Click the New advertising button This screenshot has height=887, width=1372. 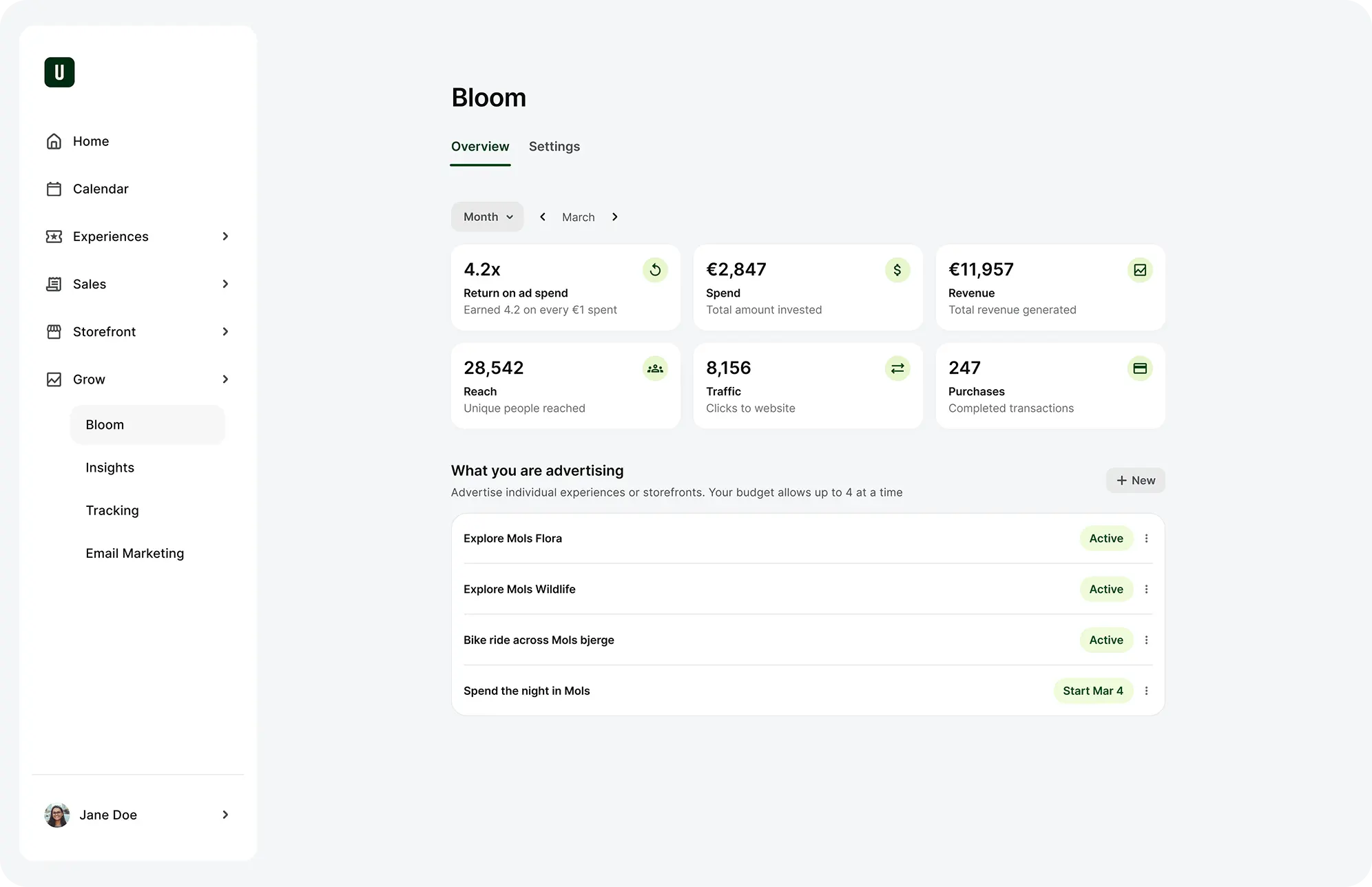coord(1135,481)
